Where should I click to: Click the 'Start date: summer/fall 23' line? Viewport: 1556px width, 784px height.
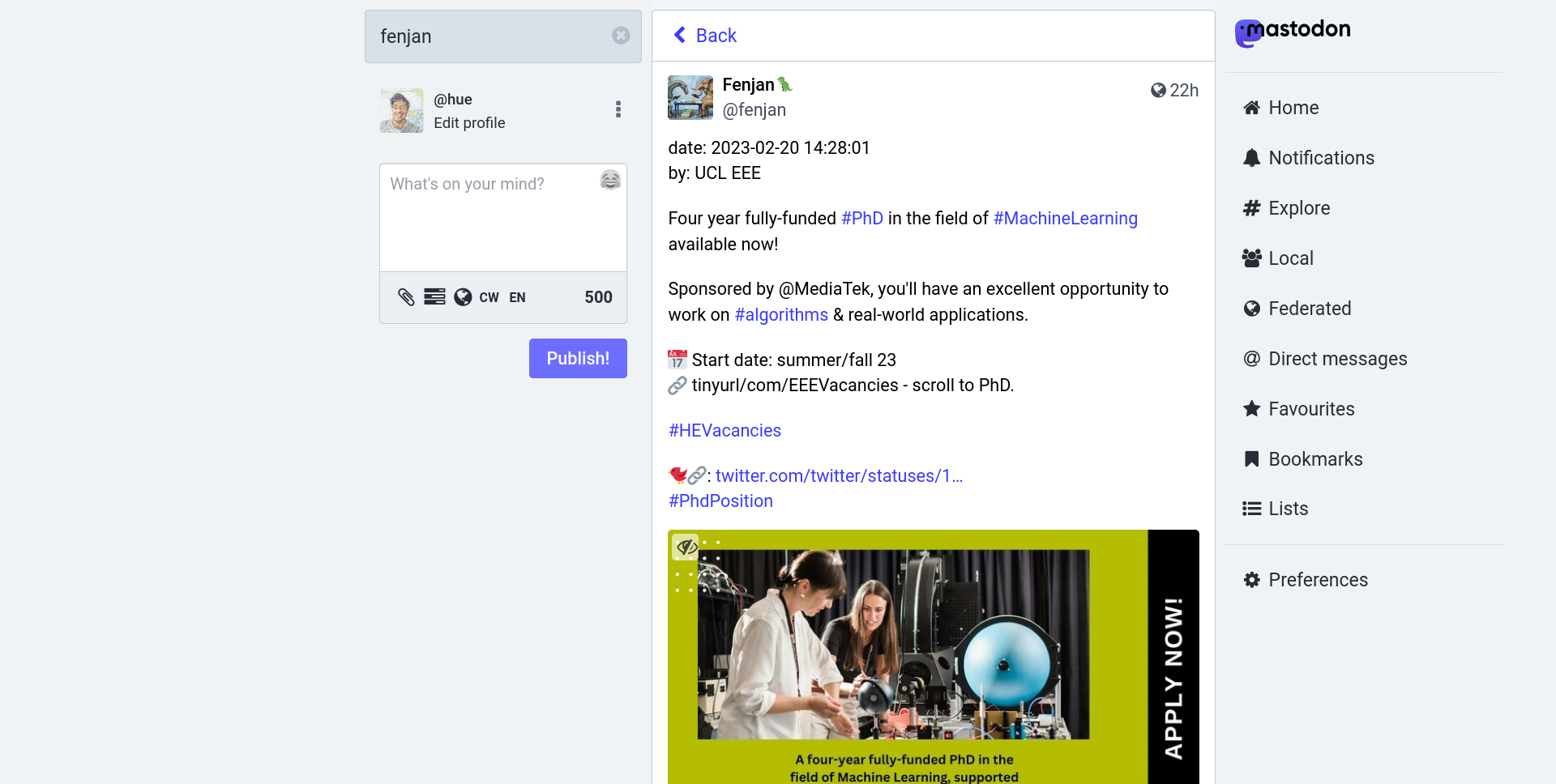[x=782, y=360]
